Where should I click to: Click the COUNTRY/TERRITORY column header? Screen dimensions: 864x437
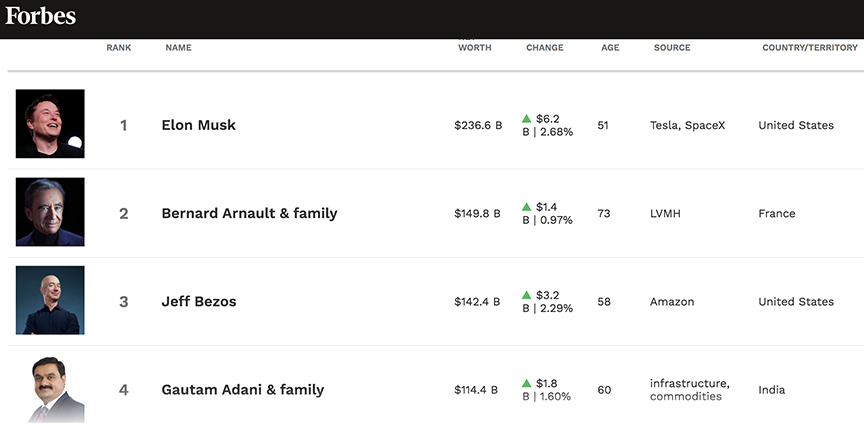[810, 48]
